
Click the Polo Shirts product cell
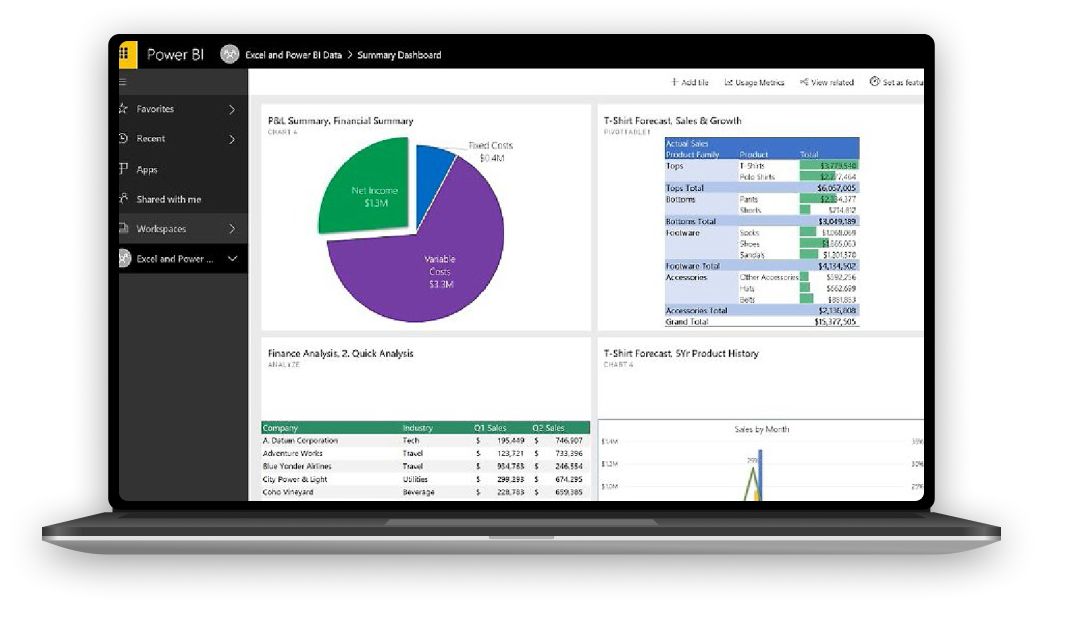pyautogui.click(x=757, y=177)
